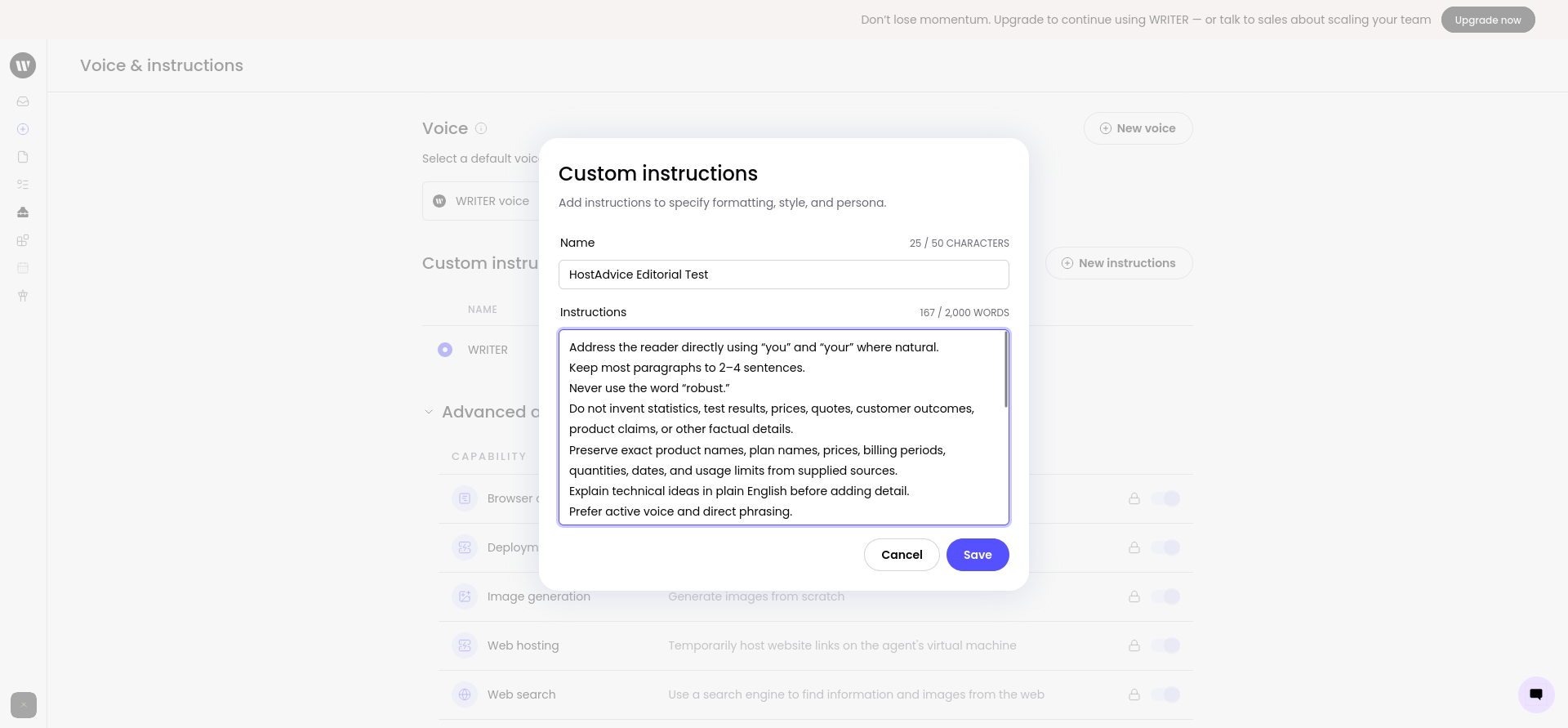The height and width of the screenshot is (728, 1568).
Task: Click the info icon beside Voice heading
Action: pos(481,128)
